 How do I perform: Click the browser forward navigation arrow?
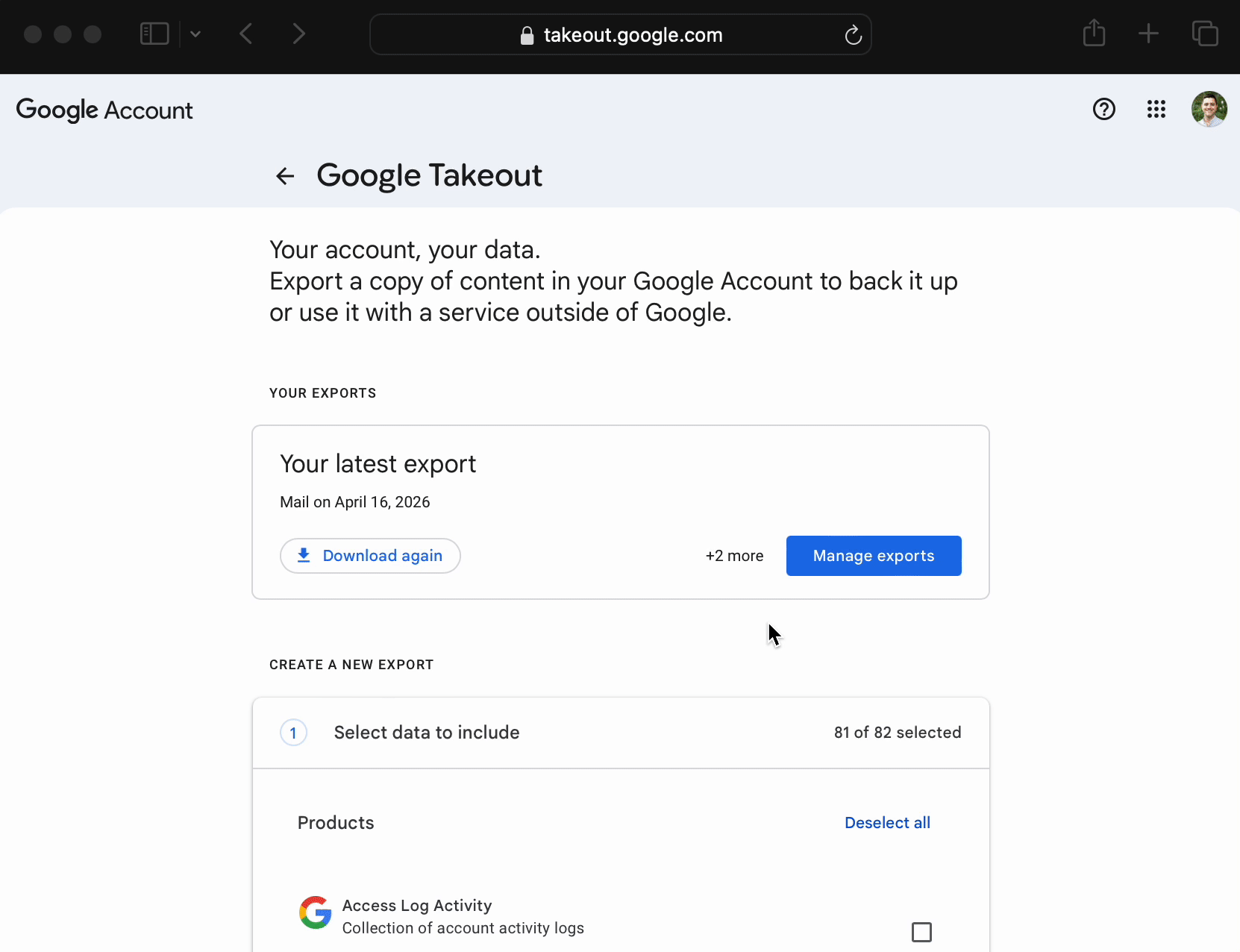[x=298, y=34]
